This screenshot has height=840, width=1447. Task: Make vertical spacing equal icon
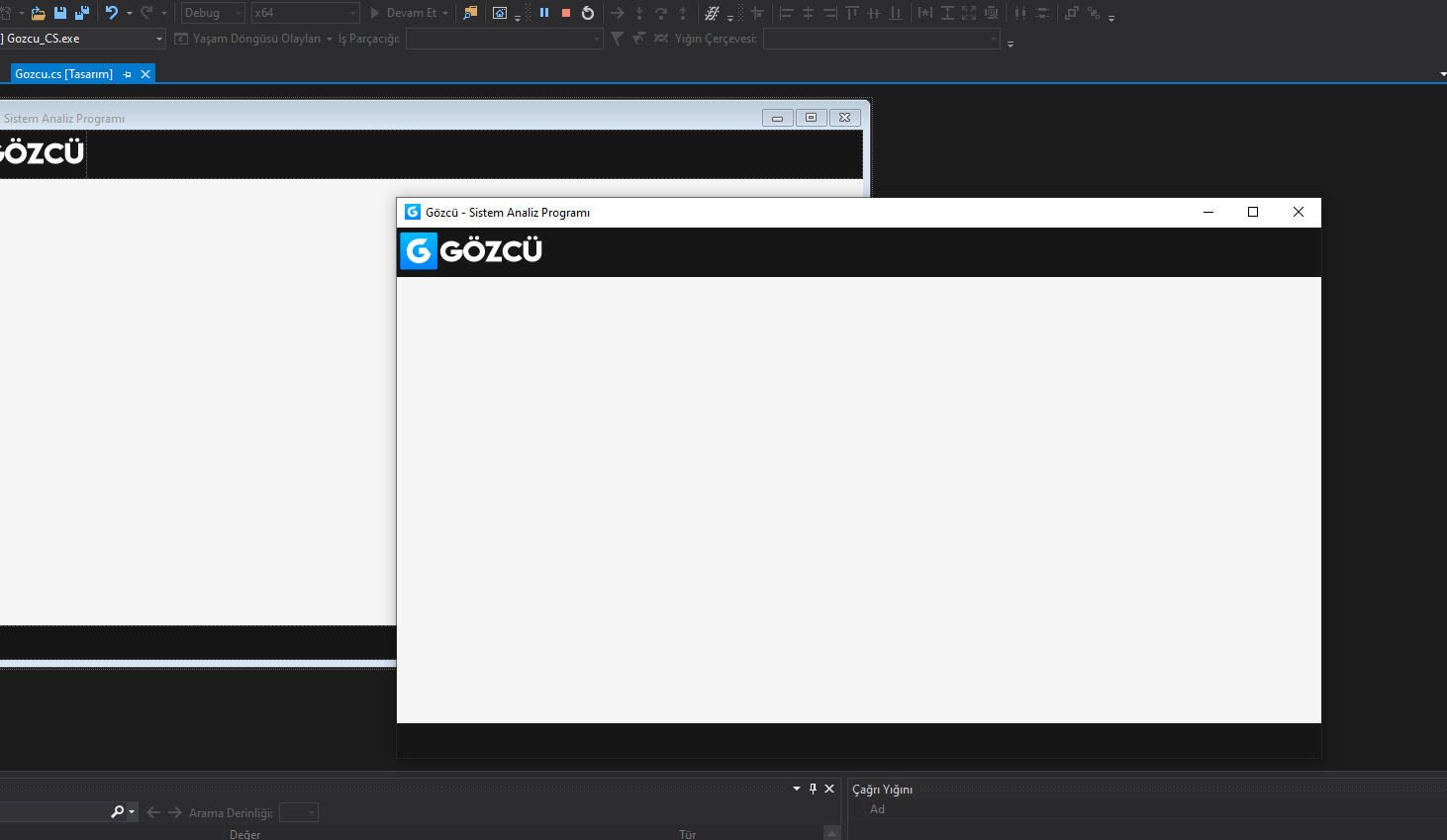[1042, 13]
